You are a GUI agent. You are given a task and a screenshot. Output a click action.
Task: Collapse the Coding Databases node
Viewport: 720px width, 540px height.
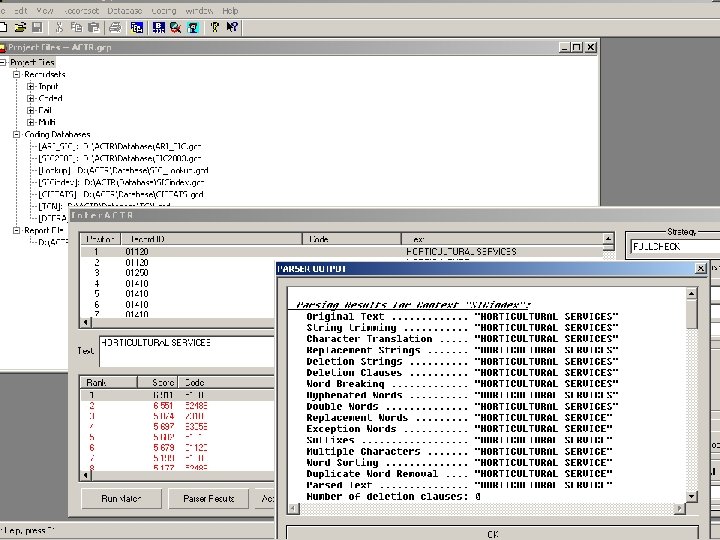(17, 134)
